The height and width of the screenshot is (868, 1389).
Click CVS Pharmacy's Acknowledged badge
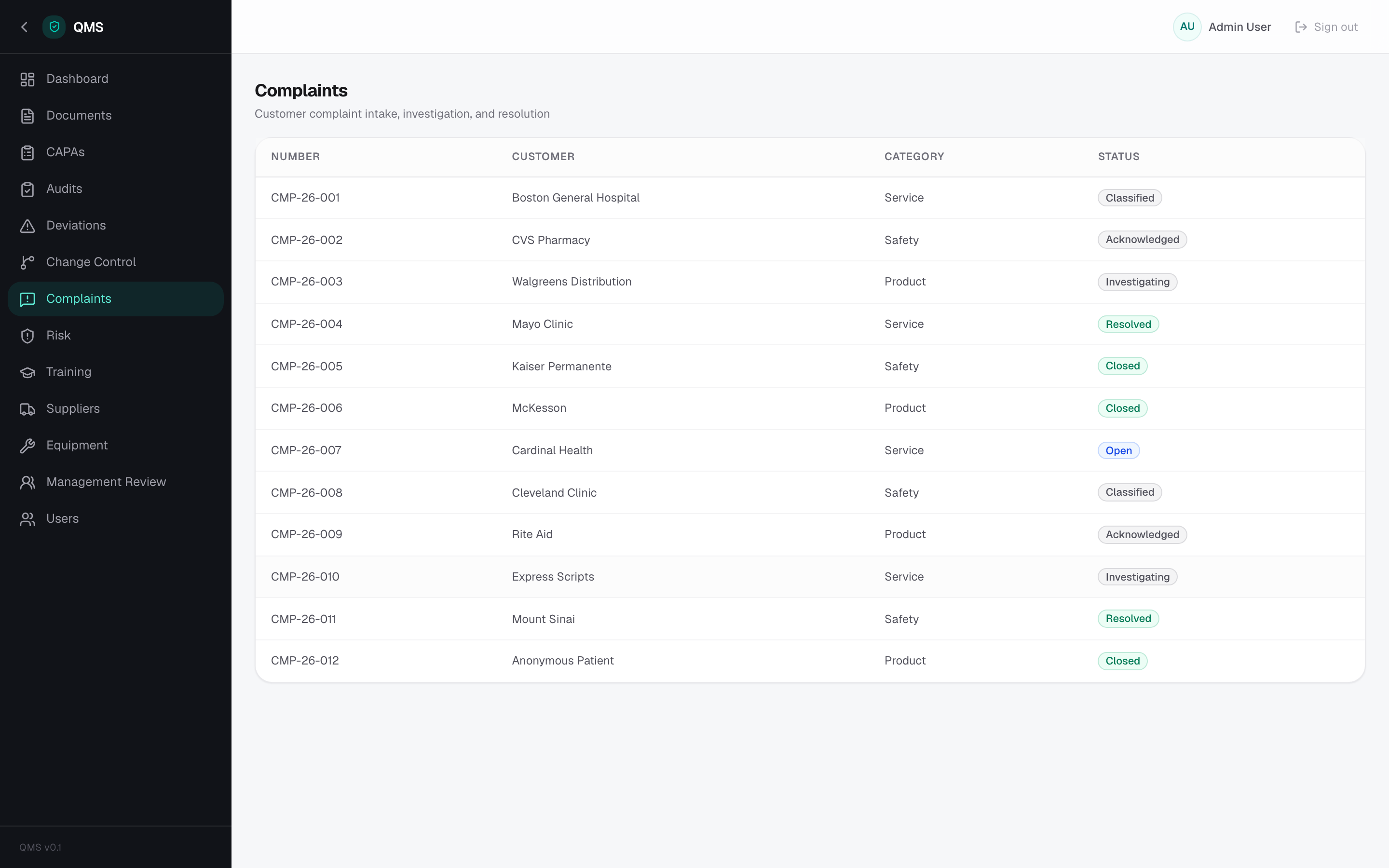coord(1142,240)
